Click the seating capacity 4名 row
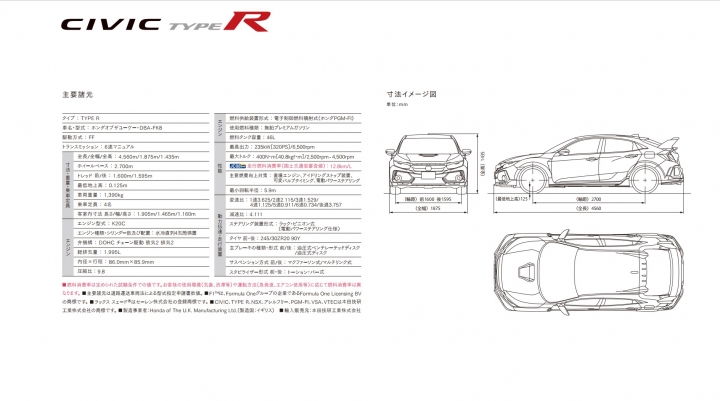The height and width of the screenshot is (401, 720). (142, 204)
